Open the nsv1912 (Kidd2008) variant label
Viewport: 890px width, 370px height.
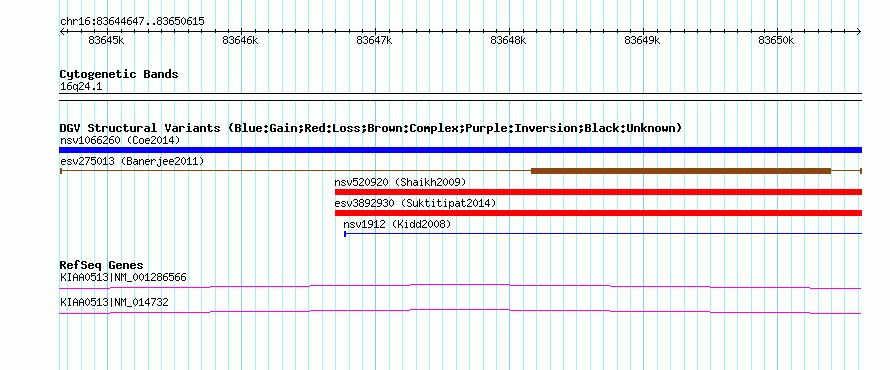coord(397,225)
